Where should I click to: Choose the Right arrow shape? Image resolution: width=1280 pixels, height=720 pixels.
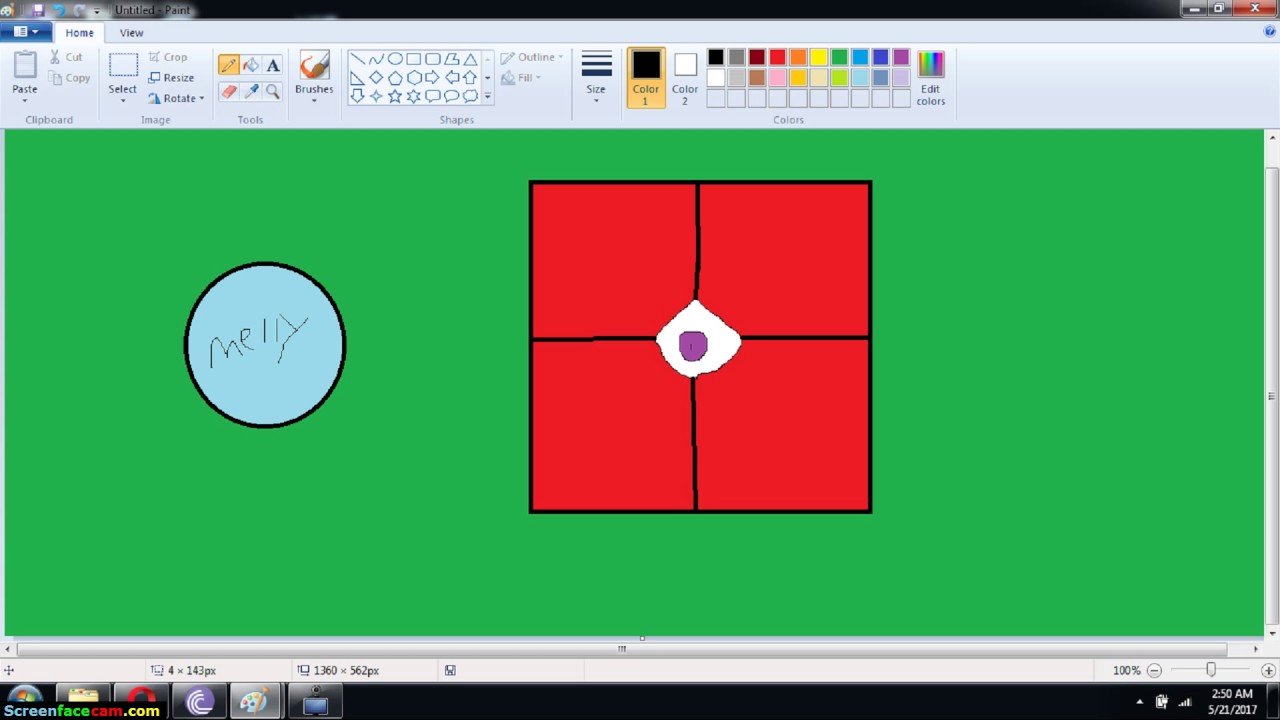432,78
